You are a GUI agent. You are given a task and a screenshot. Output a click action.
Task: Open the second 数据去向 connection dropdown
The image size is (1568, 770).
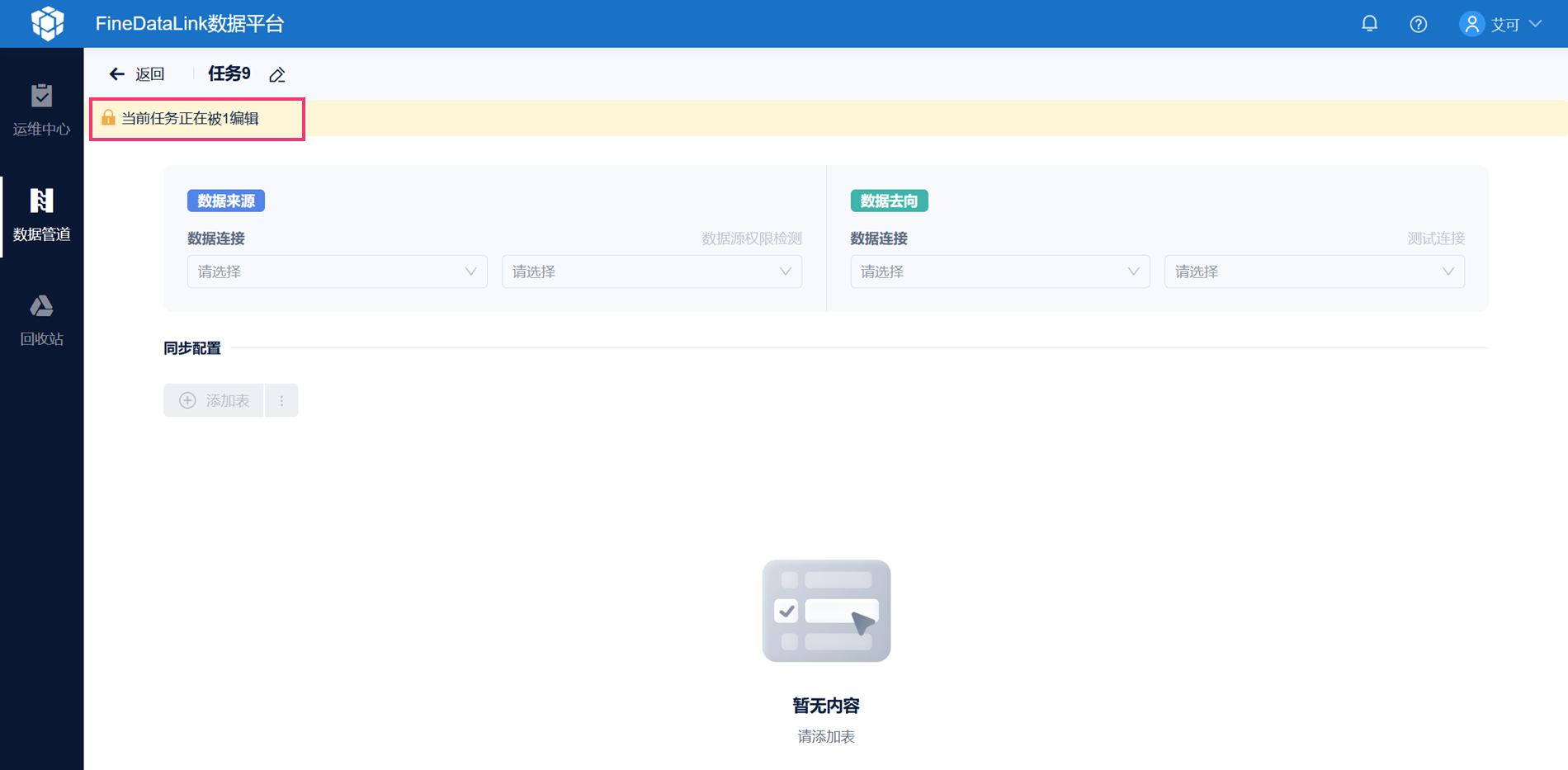[x=1315, y=272]
